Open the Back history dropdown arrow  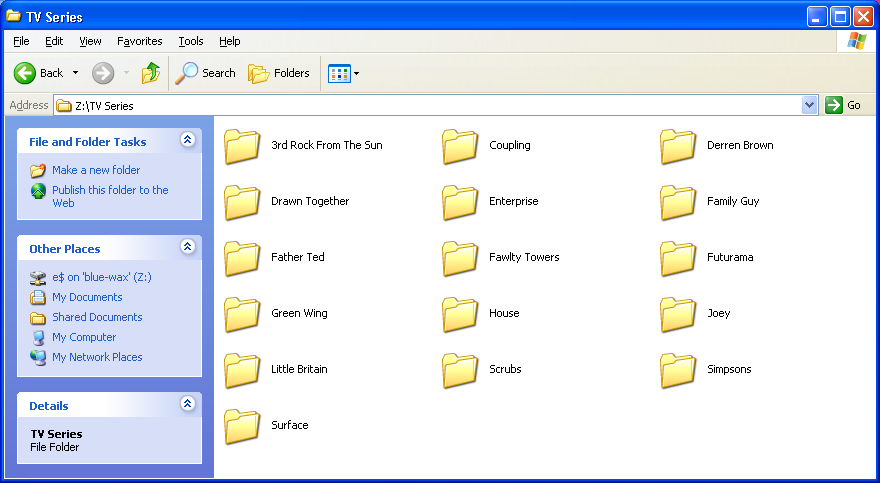76,73
